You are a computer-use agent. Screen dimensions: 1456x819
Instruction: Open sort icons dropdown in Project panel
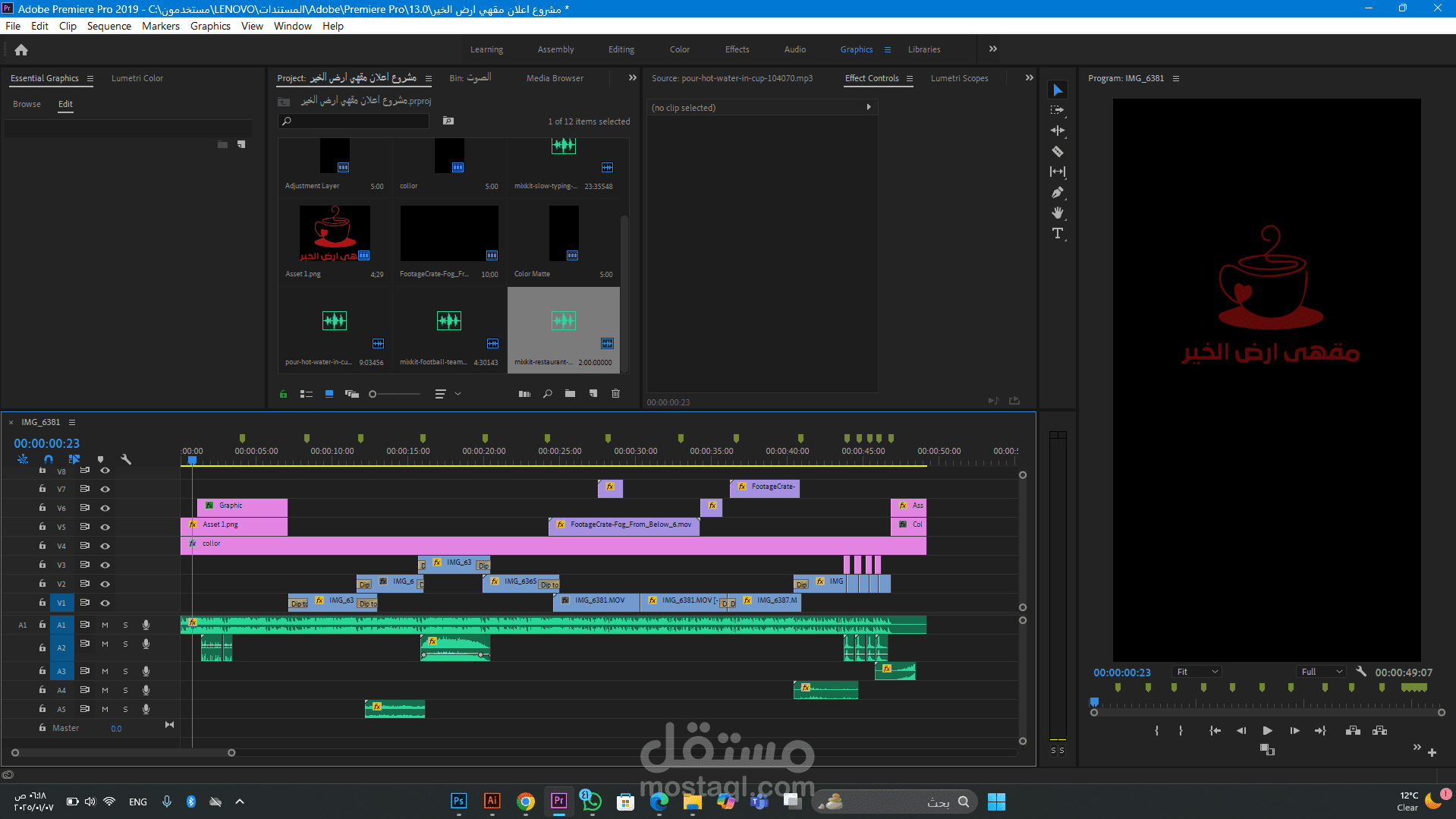[447, 394]
